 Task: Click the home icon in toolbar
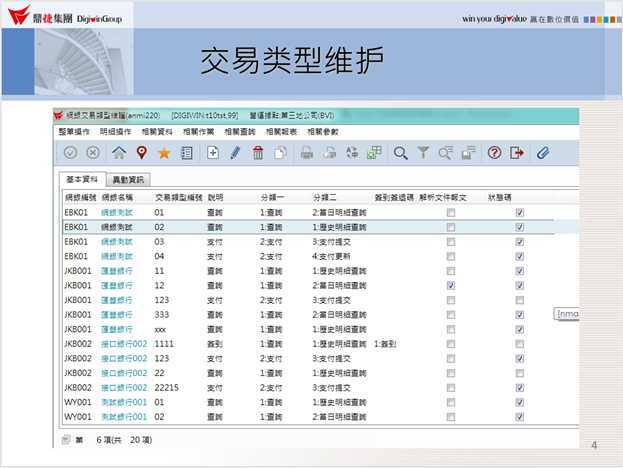119,153
